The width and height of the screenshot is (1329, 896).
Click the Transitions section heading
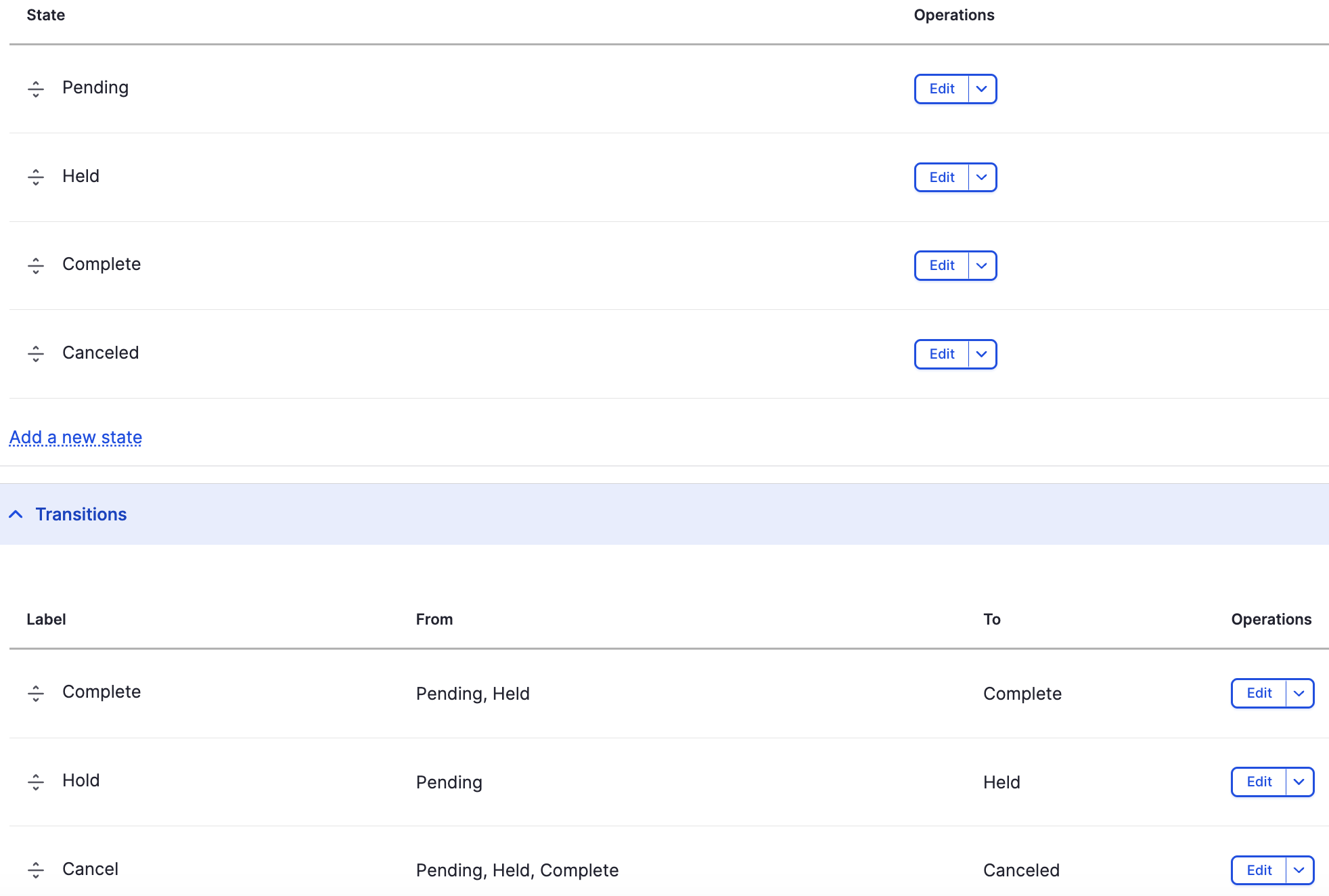point(81,514)
